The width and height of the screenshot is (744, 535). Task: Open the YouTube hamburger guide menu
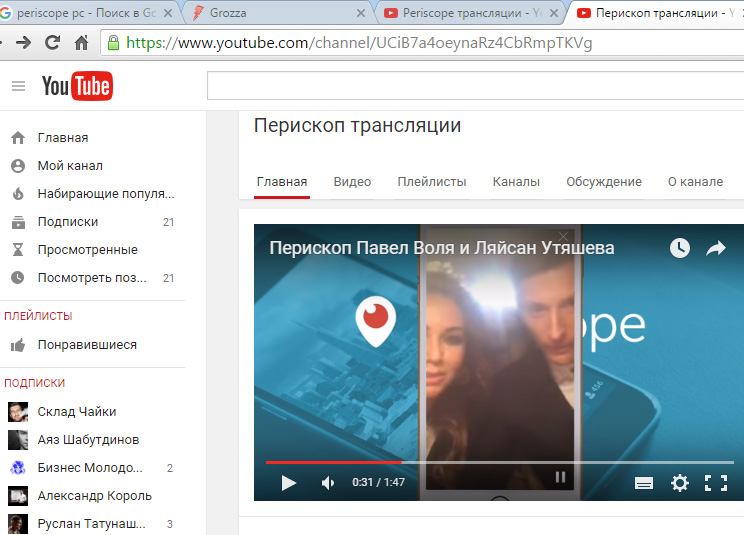click(x=19, y=86)
